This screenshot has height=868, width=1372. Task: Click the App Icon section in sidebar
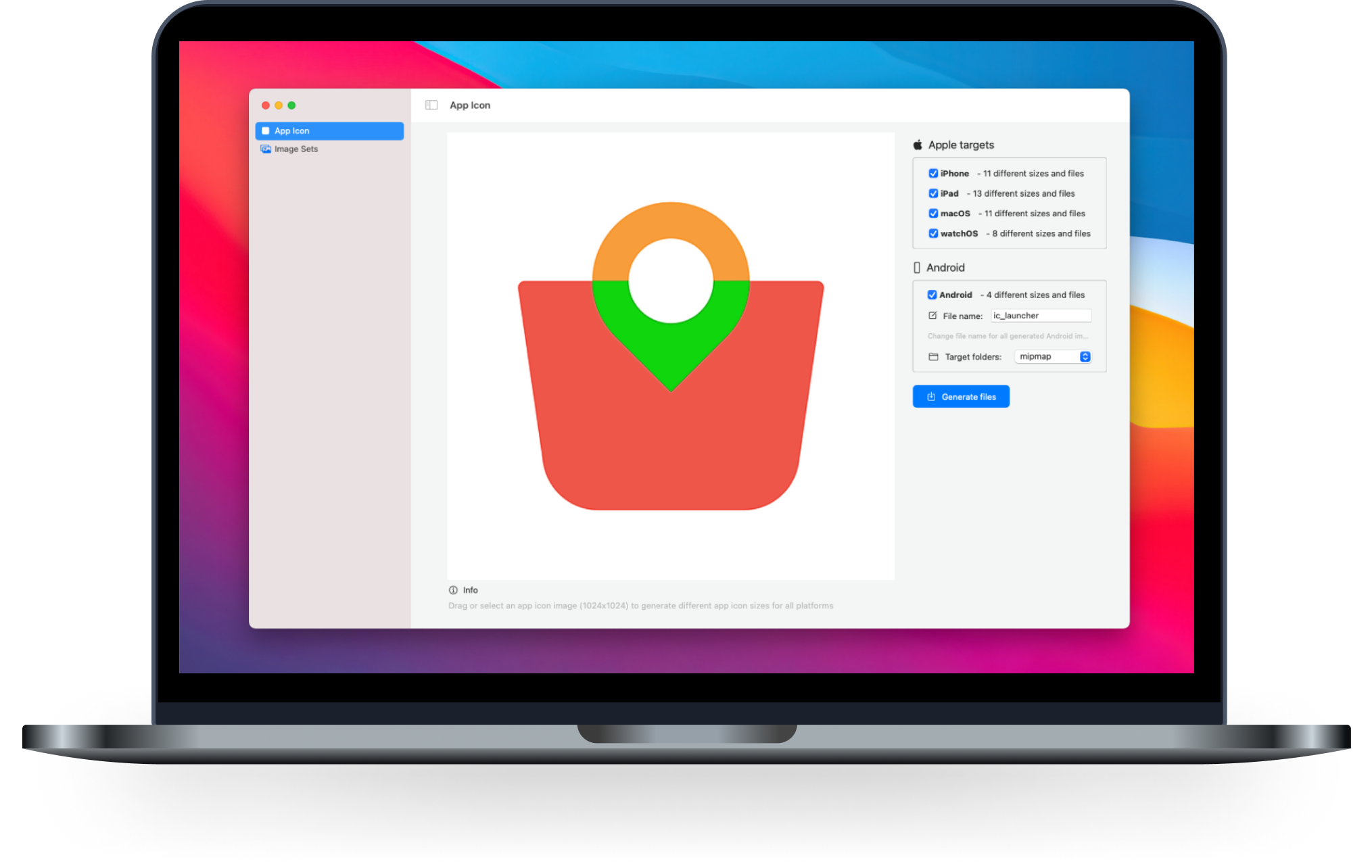pyautogui.click(x=330, y=131)
